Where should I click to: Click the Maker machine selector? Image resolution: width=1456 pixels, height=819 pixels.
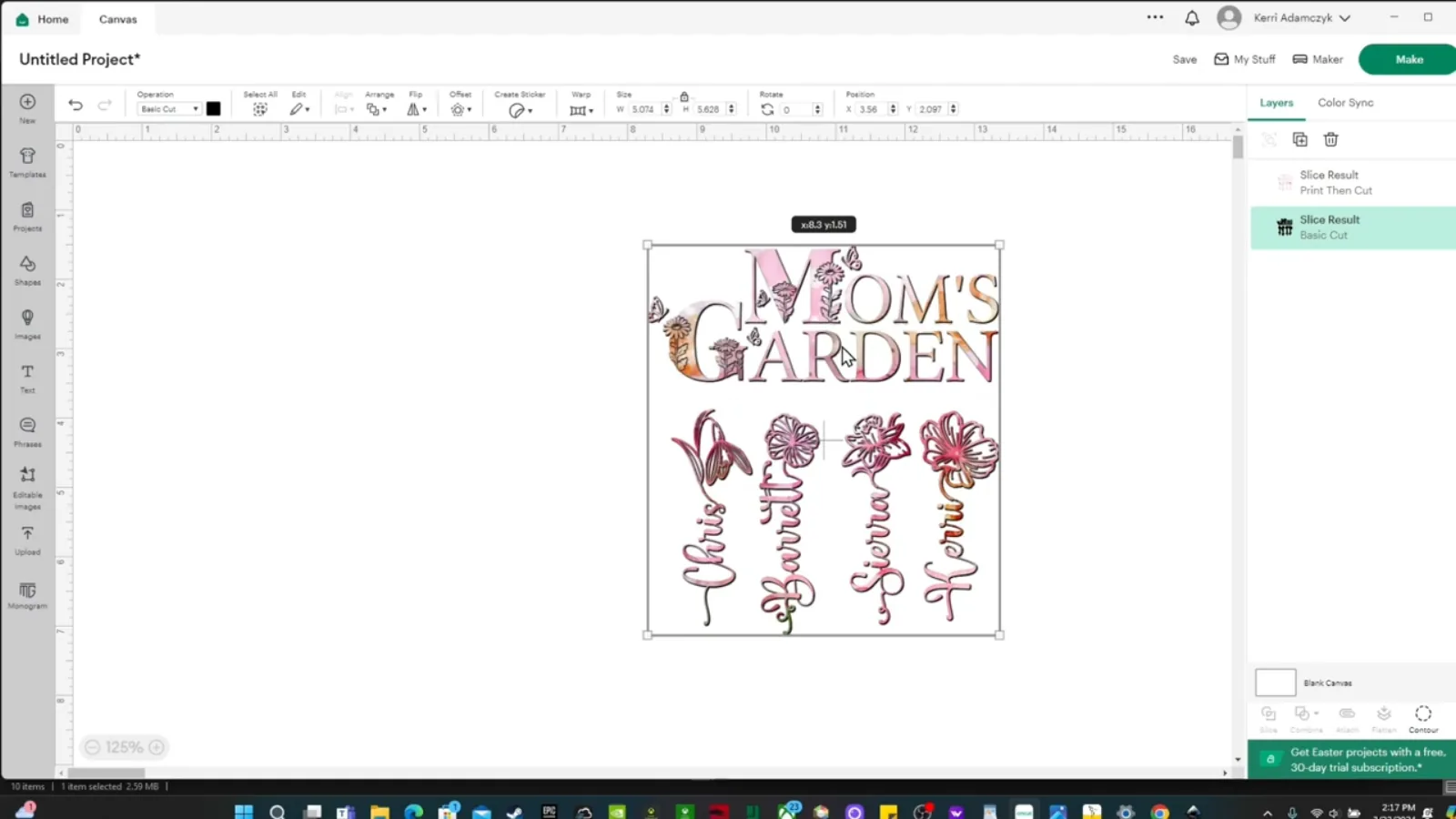(x=1318, y=59)
